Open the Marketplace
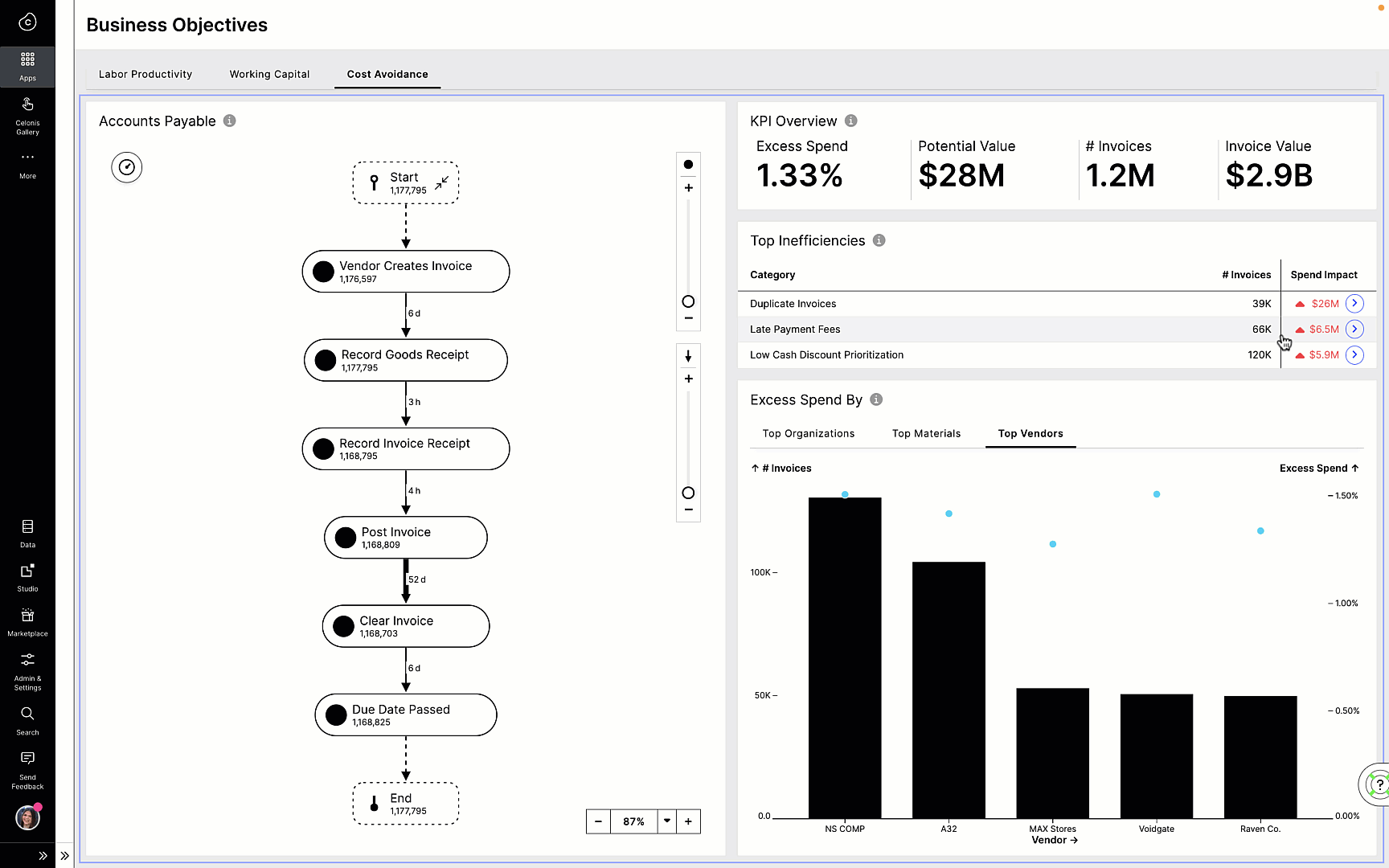 pyautogui.click(x=27, y=620)
